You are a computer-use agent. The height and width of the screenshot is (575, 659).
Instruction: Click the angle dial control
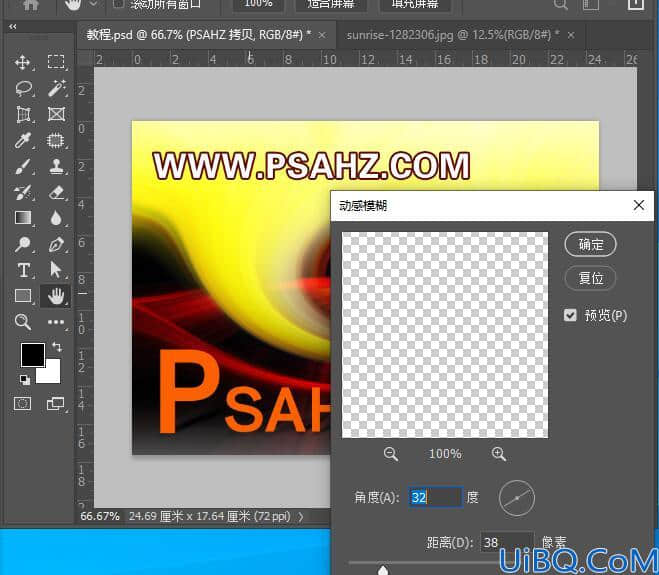(x=517, y=498)
